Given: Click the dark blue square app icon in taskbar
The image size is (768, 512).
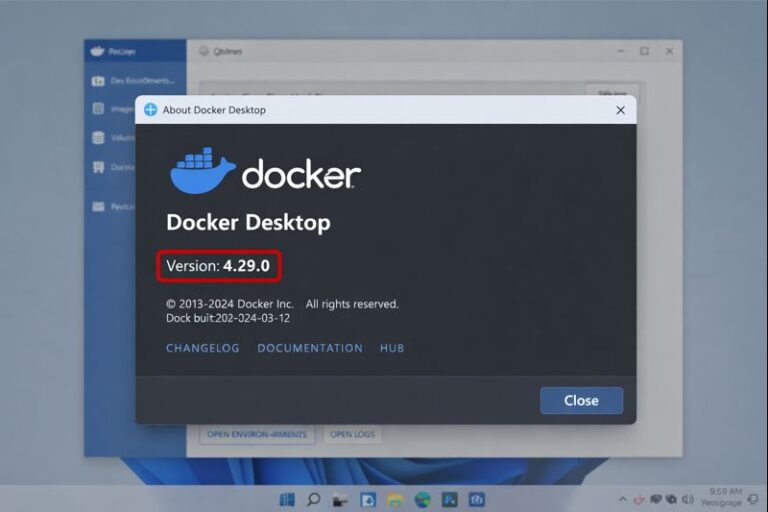Looking at the screenshot, I should [x=449, y=500].
